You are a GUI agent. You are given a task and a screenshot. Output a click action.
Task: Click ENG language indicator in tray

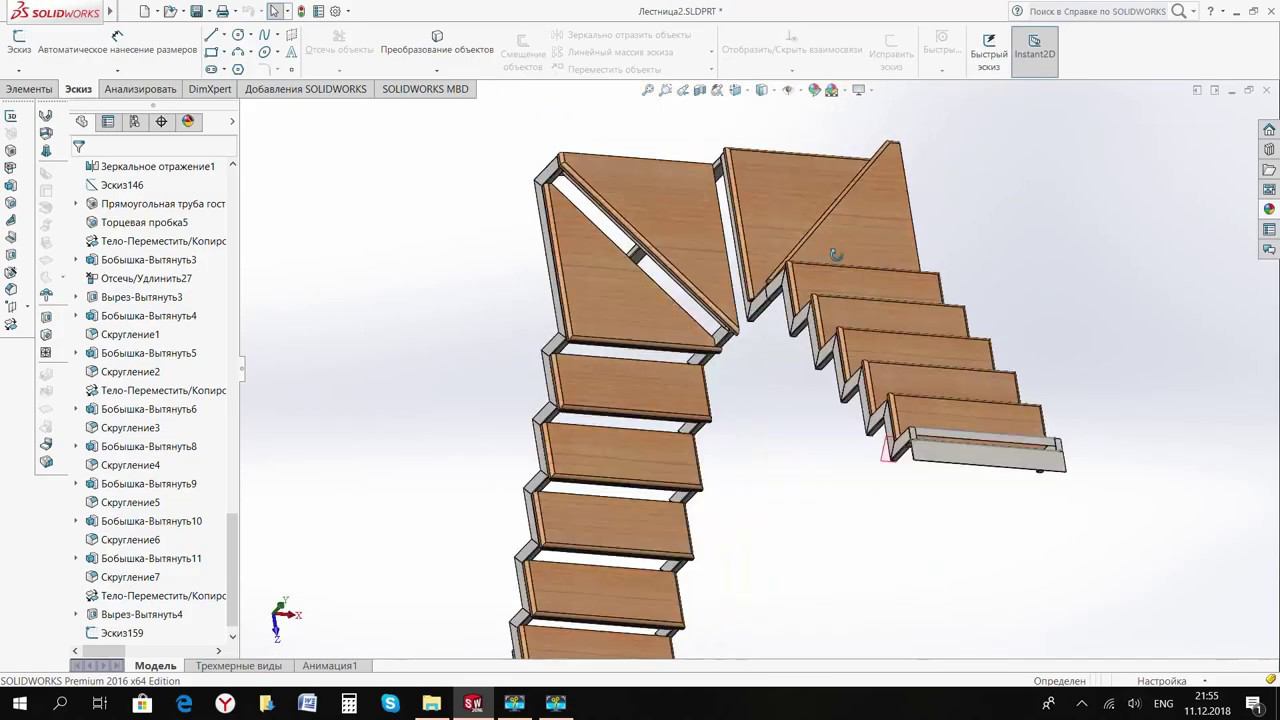pos(1163,704)
